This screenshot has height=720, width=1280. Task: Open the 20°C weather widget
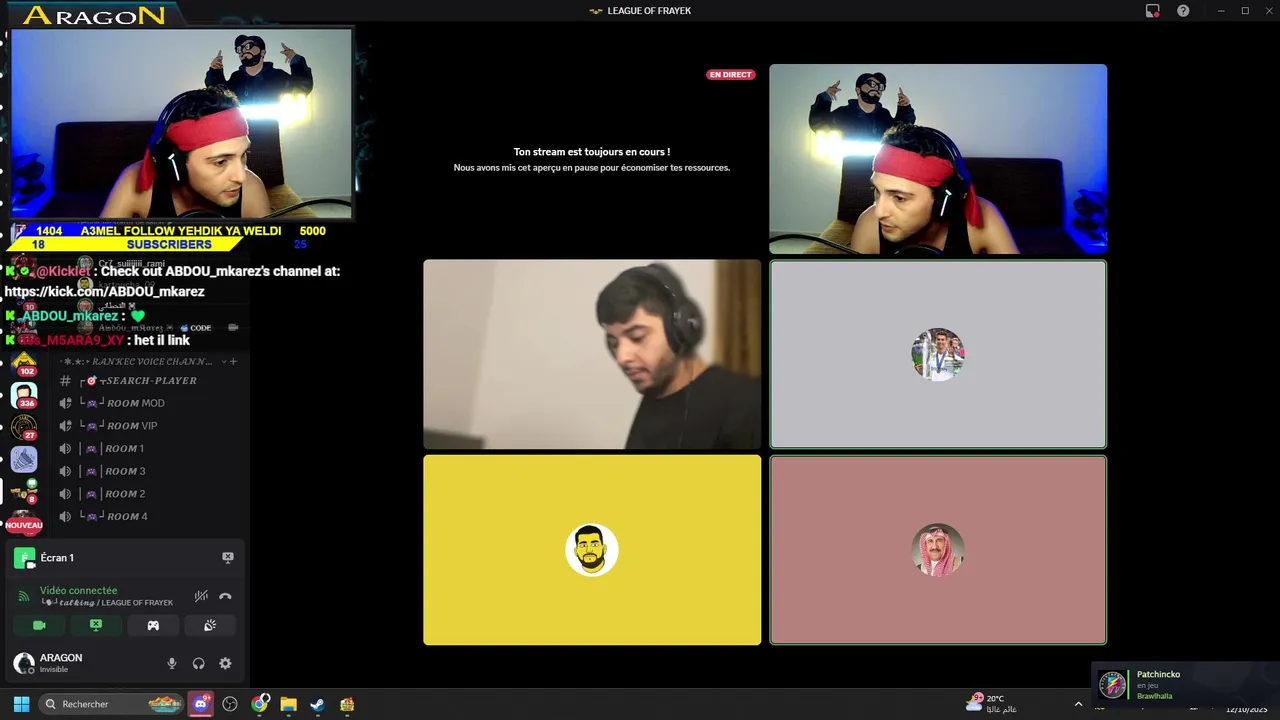click(x=991, y=704)
